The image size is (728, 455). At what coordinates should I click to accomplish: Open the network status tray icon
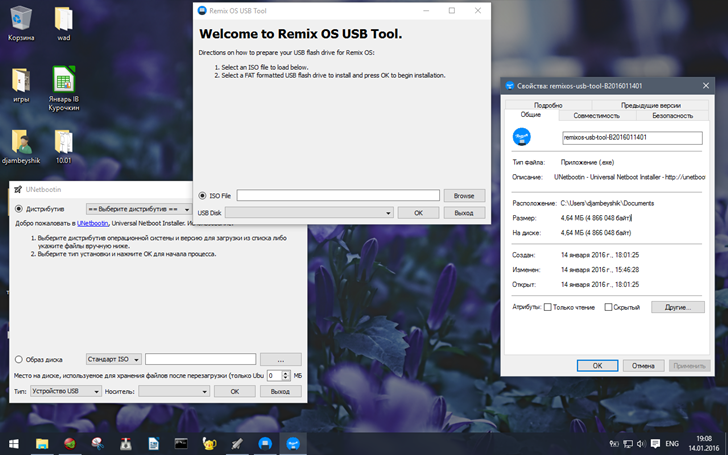(x=628, y=444)
